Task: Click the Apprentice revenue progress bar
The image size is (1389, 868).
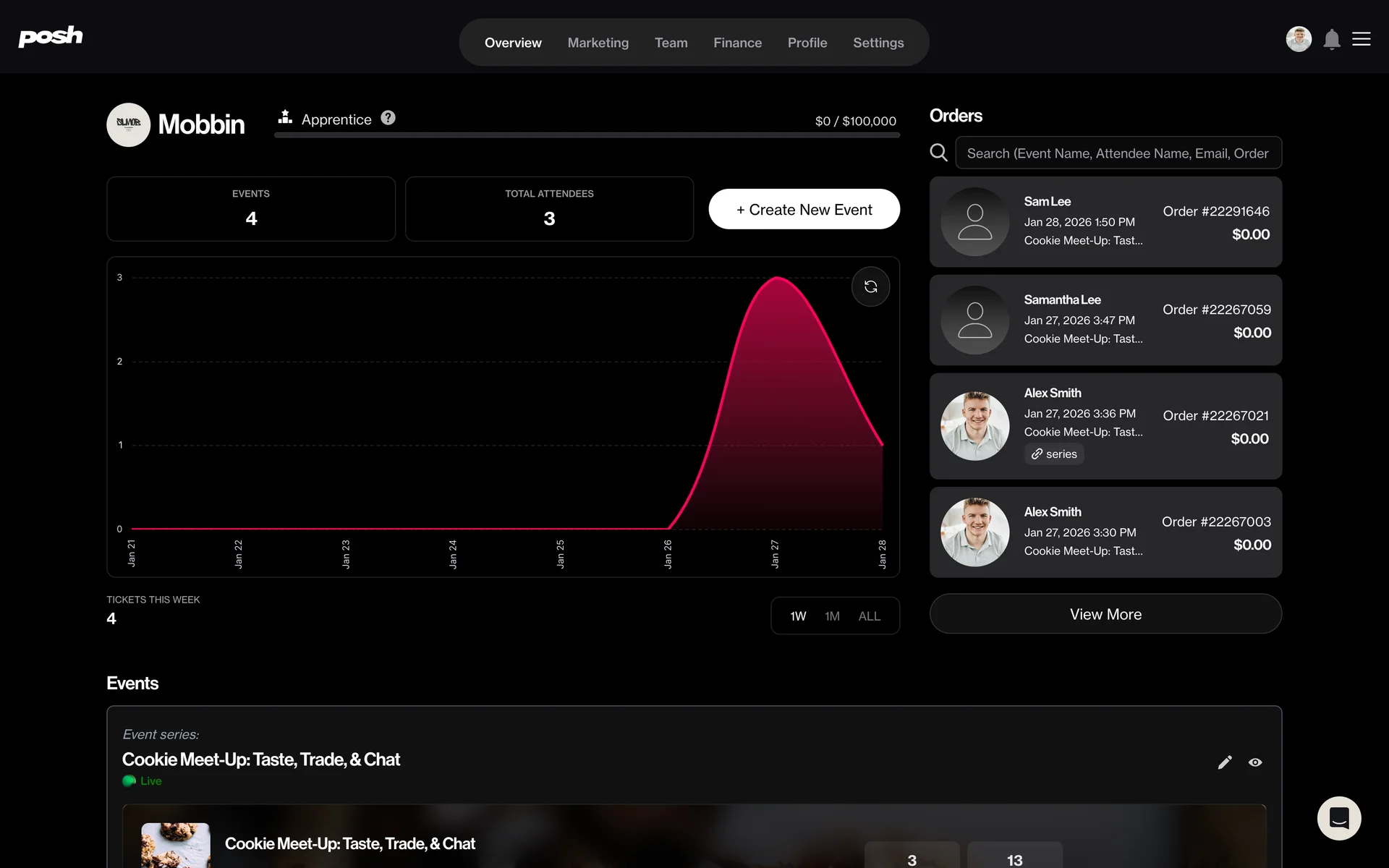Action: pyautogui.click(x=586, y=135)
